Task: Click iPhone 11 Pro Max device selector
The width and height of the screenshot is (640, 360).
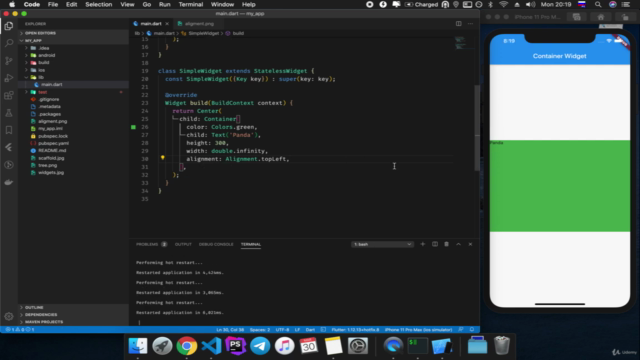Action: [418, 329]
